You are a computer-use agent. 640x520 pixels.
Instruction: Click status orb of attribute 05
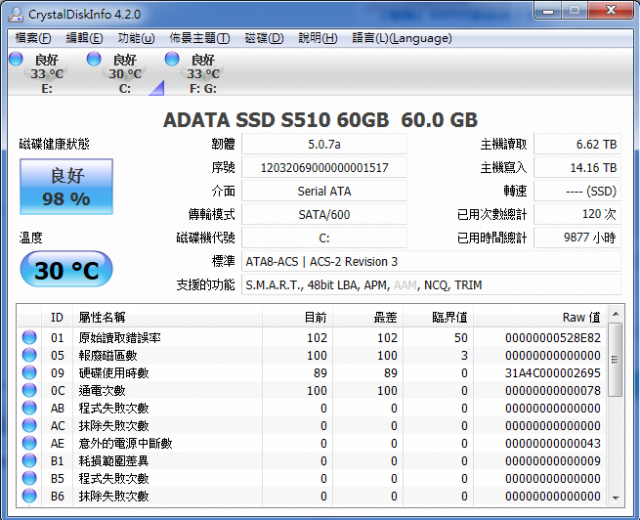click(29, 355)
